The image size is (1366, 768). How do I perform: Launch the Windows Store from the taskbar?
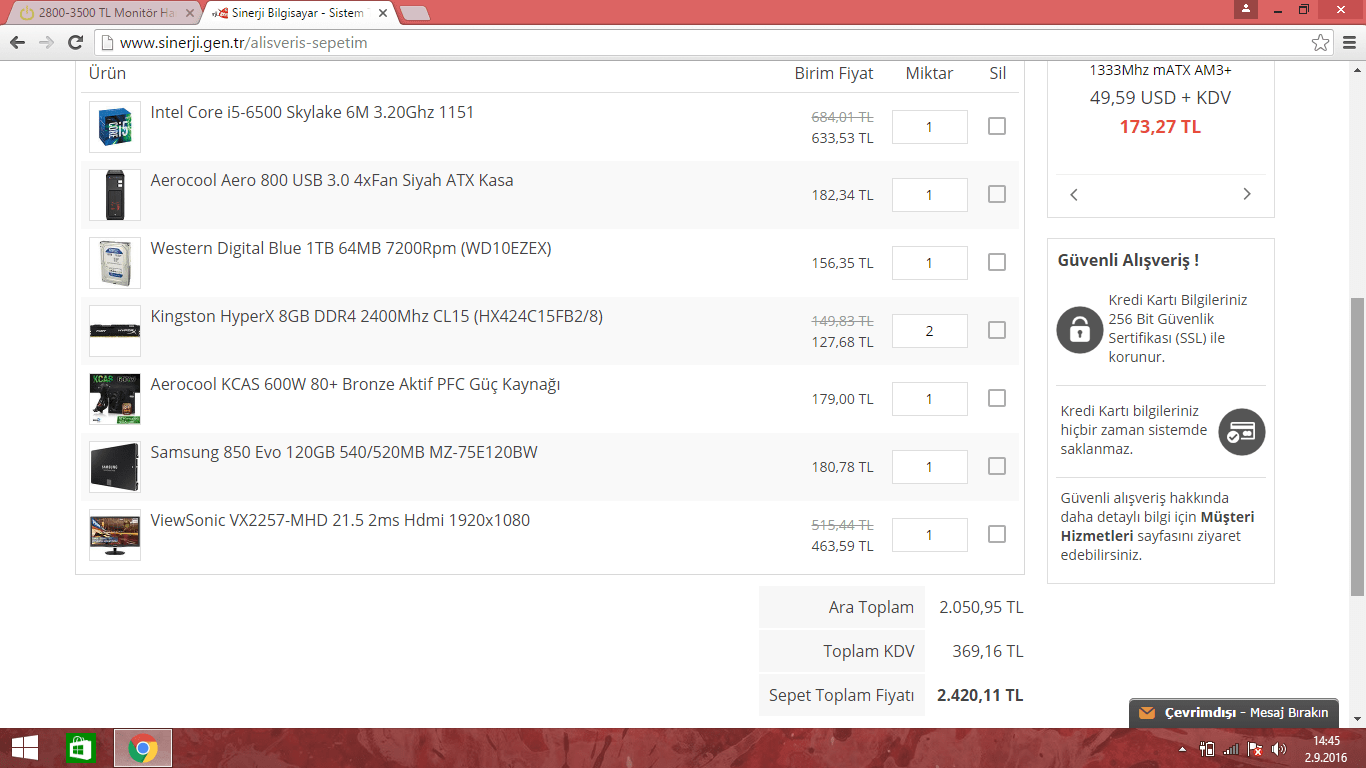pos(80,748)
